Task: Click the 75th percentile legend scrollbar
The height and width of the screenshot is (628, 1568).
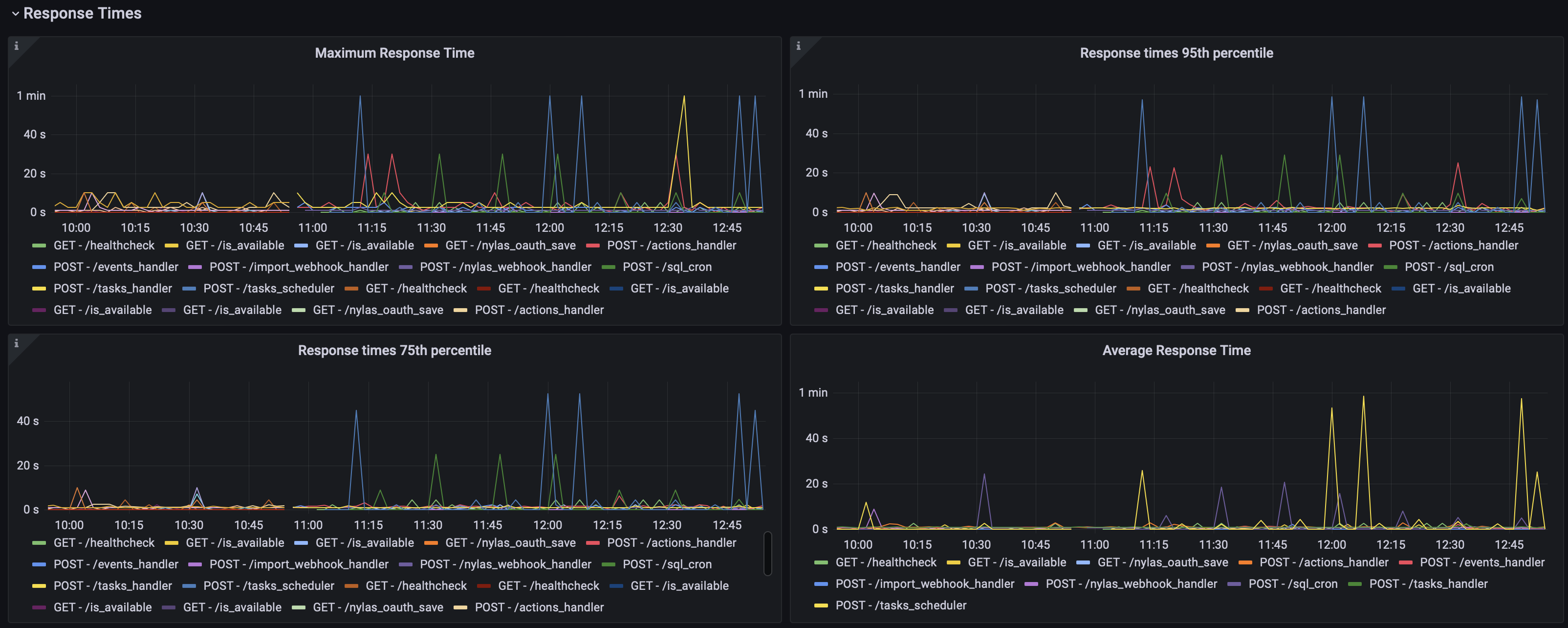Action: pyautogui.click(x=767, y=553)
